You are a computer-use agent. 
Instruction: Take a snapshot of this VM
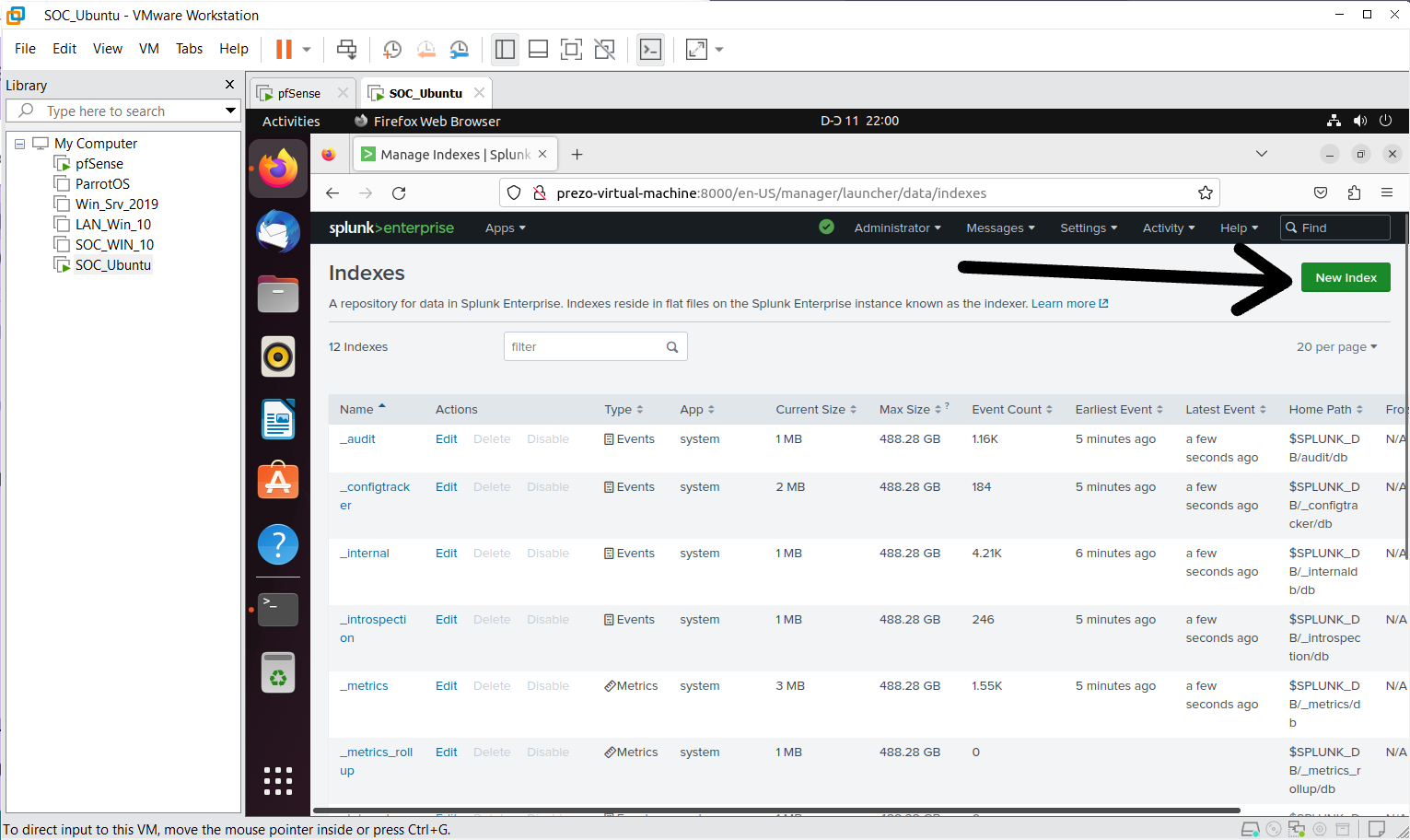(392, 49)
